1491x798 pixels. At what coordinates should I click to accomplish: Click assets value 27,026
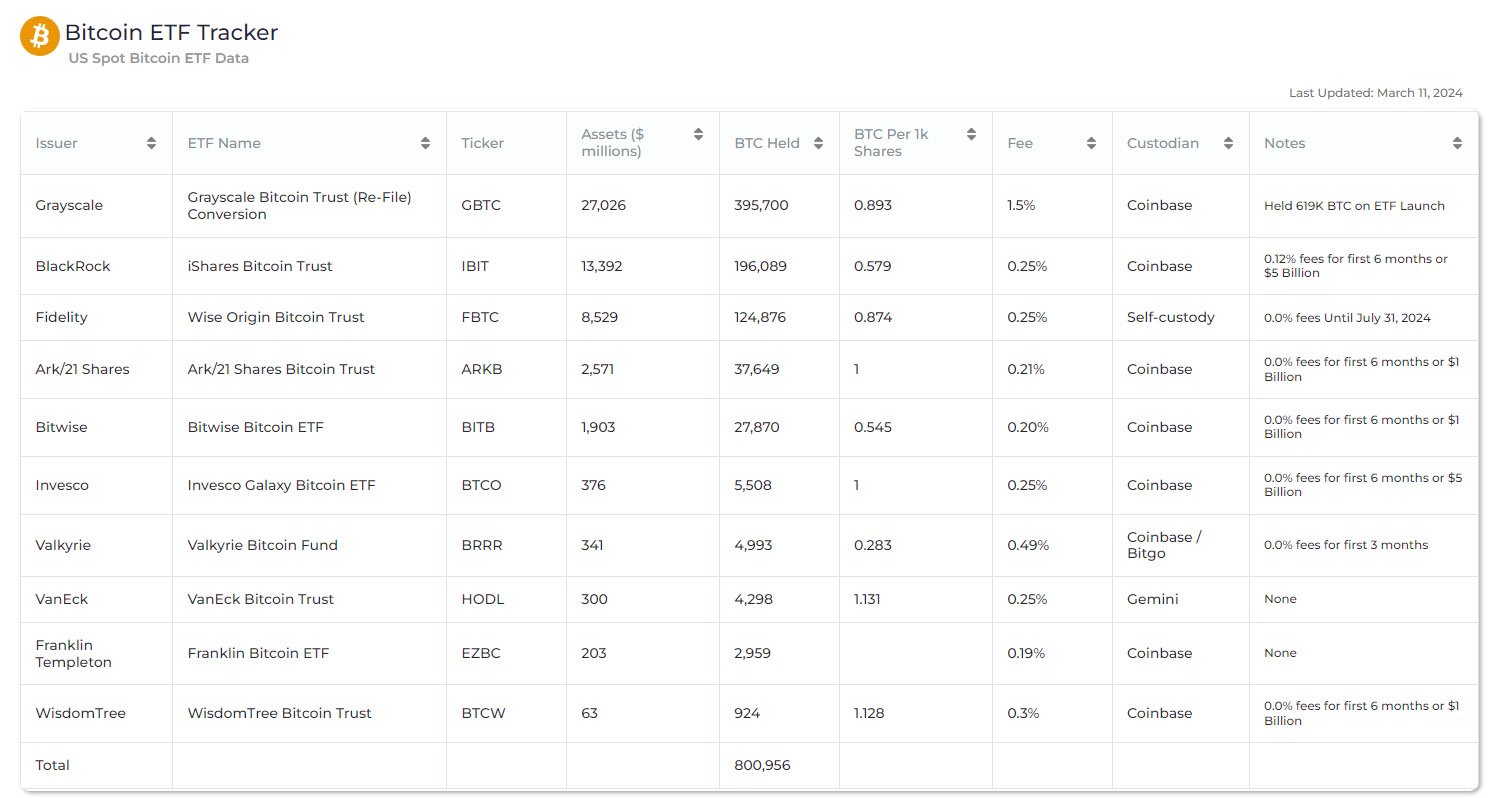(603, 205)
